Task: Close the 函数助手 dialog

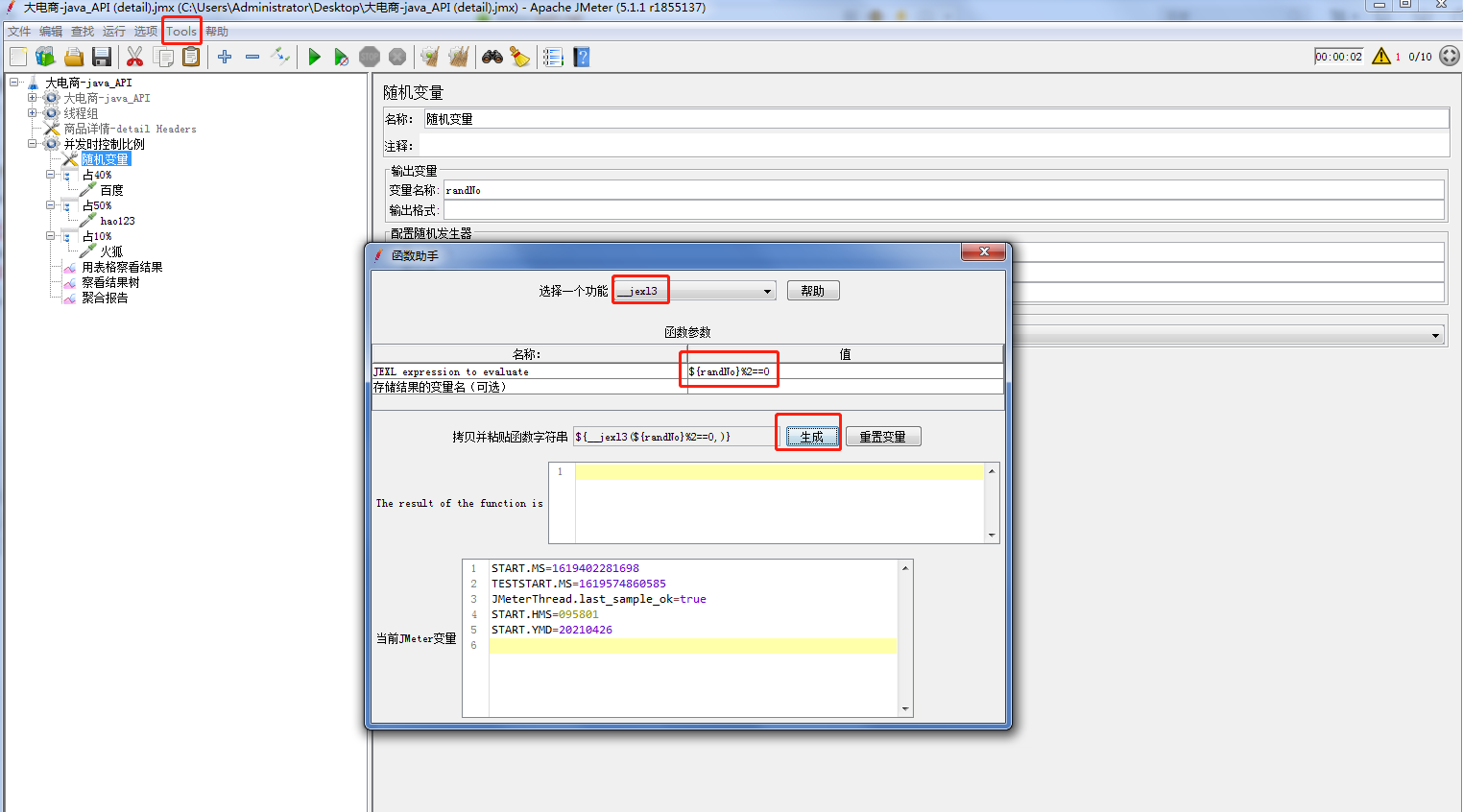Action: coord(984,251)
